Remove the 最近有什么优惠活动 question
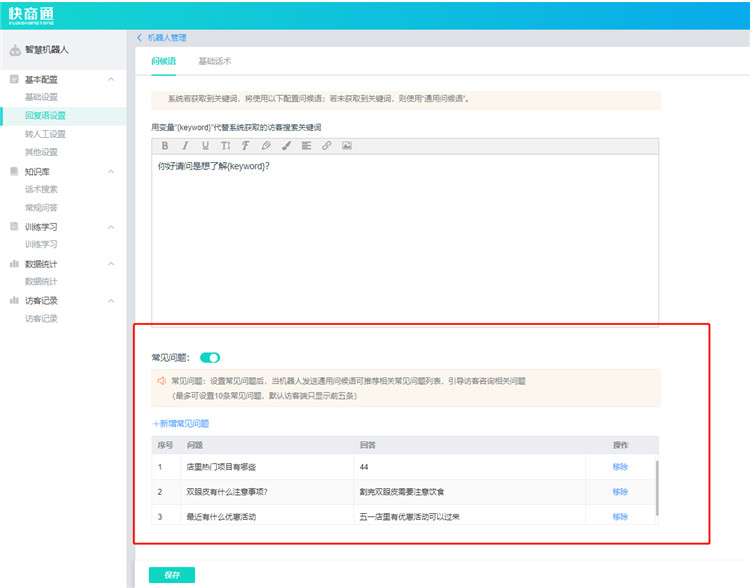750x588 pixels. tap(620, 517)
